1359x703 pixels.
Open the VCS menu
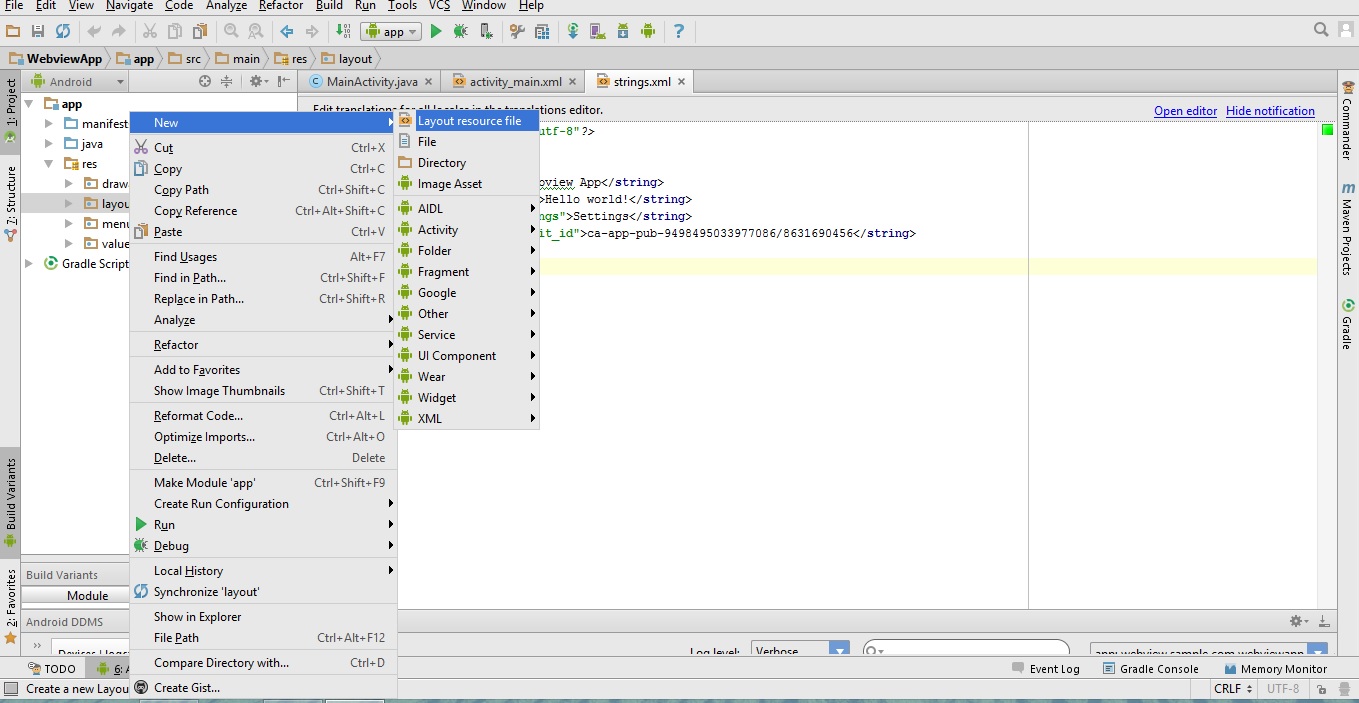[x=439, y=6]
